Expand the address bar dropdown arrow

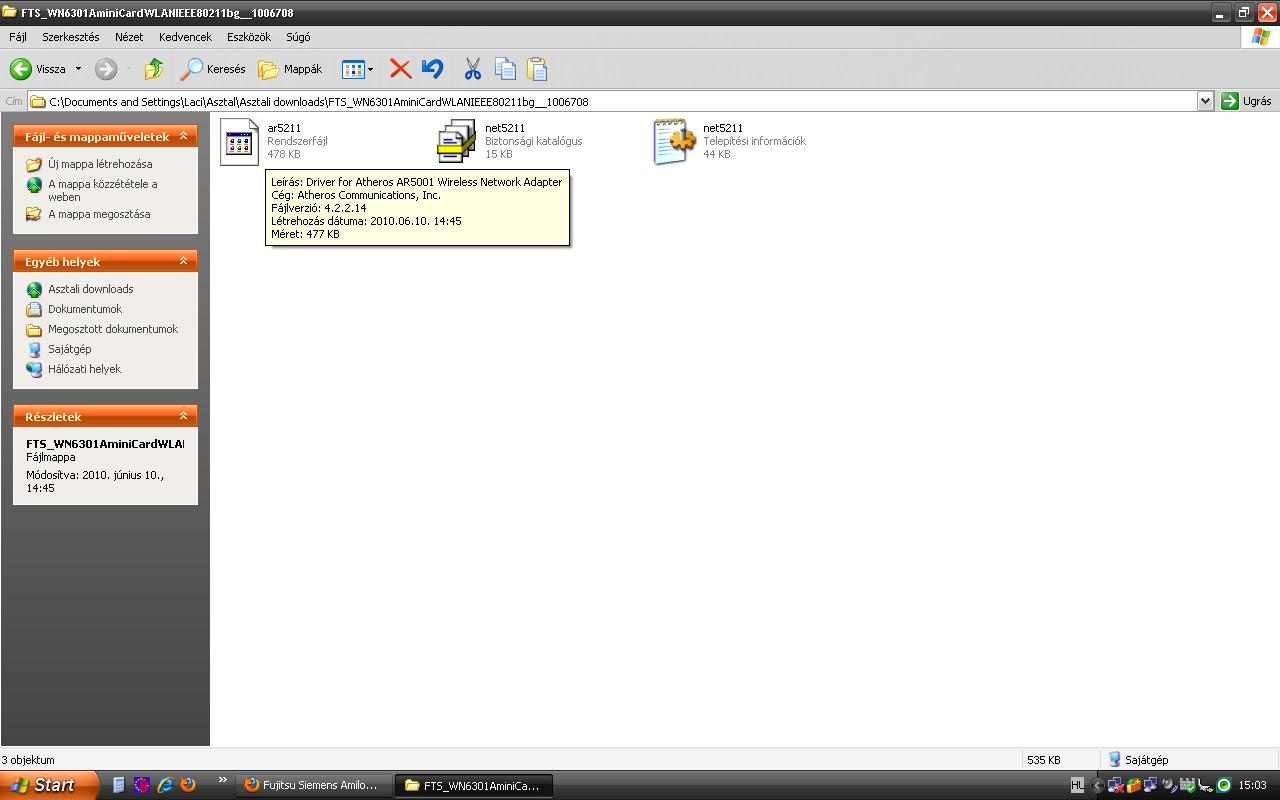point(1205,101)
